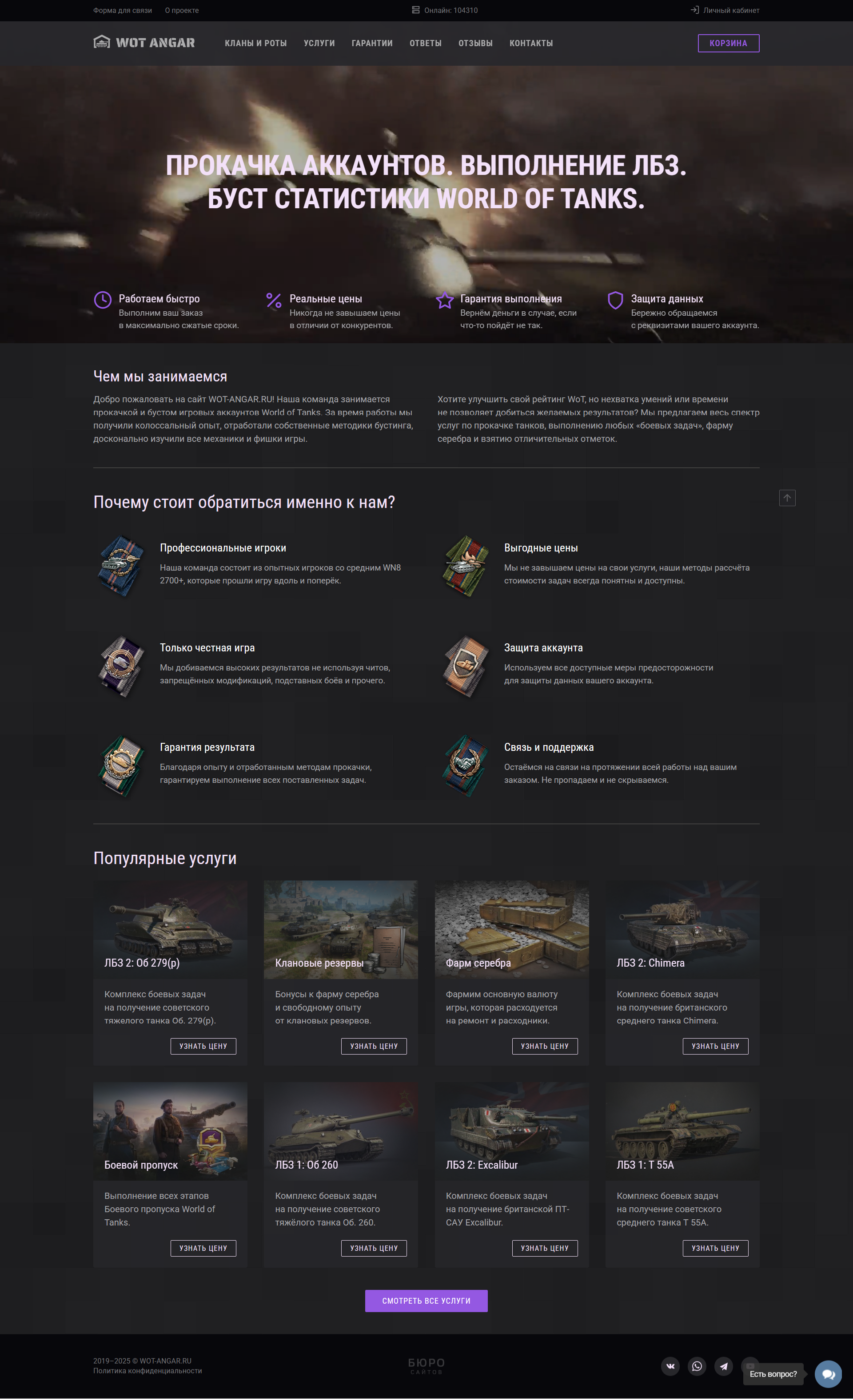The height and width of the screenshot is (1400, 853).
Task: Go to the Гарантии menu item
Action: pos(372,43)
